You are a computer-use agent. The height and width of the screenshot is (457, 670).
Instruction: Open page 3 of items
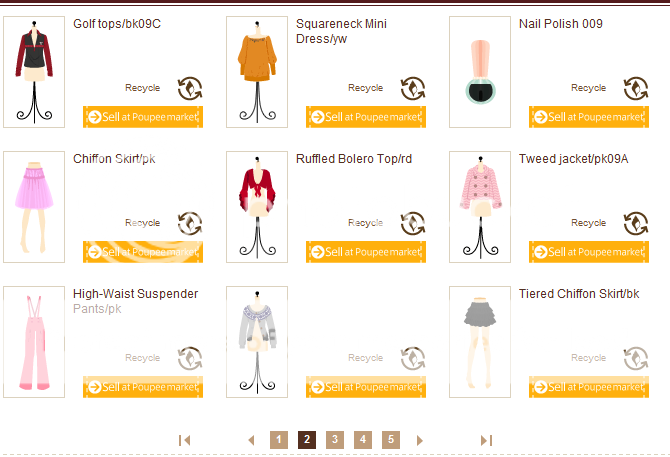coord(335,440)
